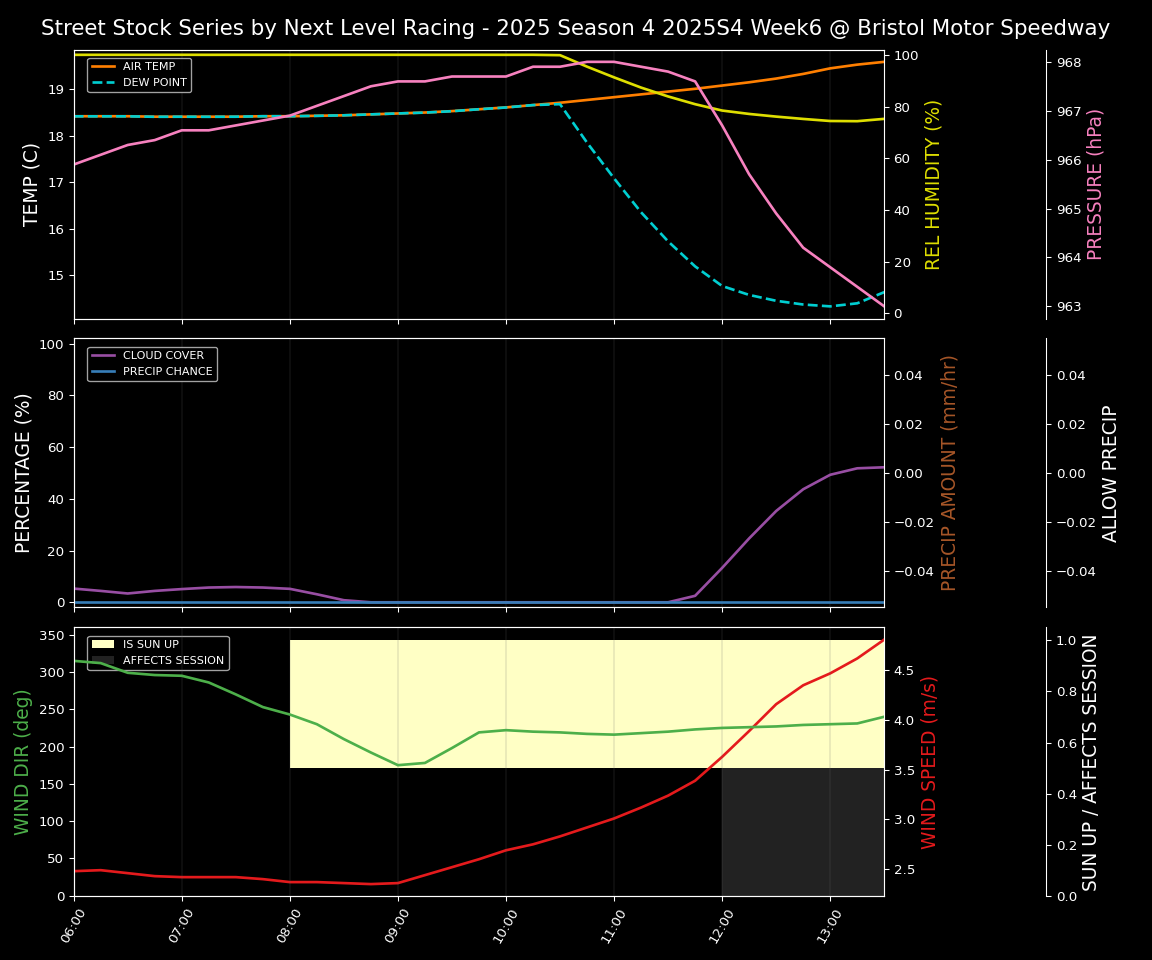This screenshot has width=1152, height=960.
Task: Click the chart title mentioning Bristol Motor Speedway
Action: pyautogui.click(x=575, y=28)
